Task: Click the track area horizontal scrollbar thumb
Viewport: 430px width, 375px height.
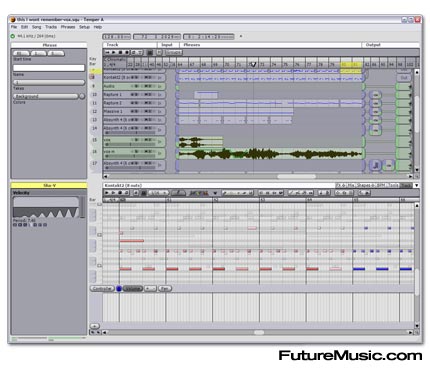Action: pyautogui.click(x=296, y=176)
